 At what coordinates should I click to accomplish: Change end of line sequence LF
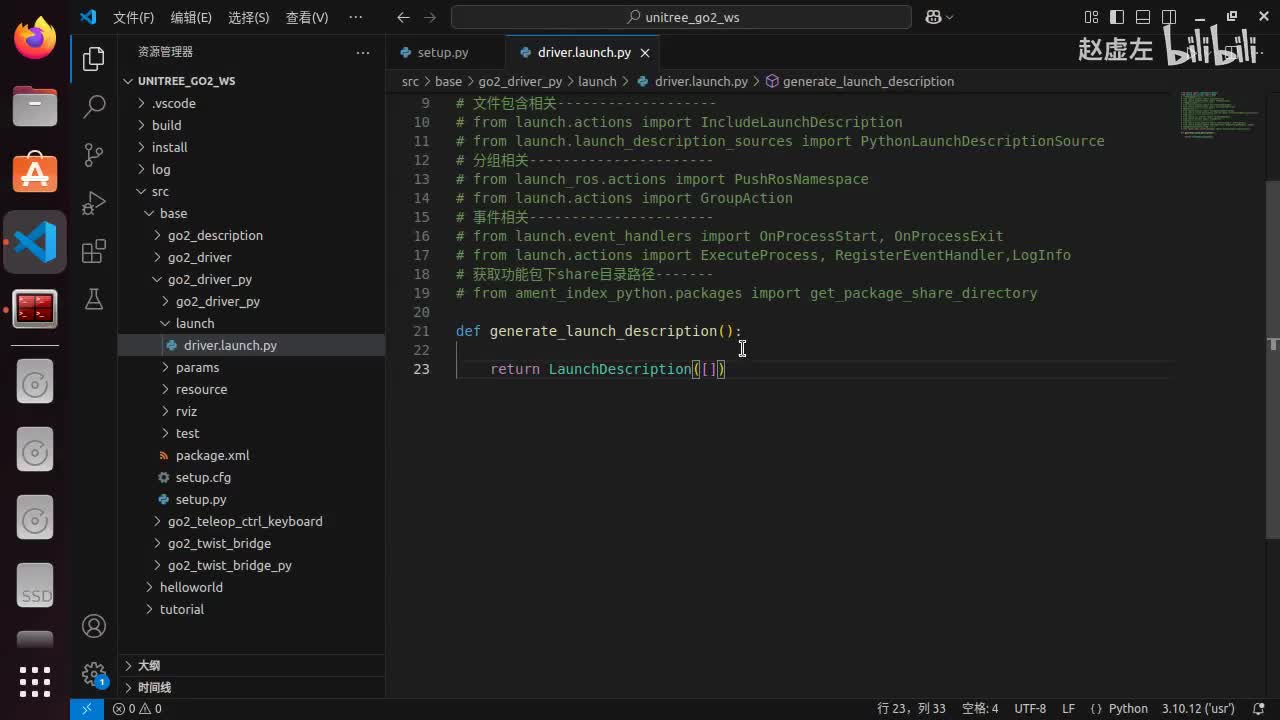coord(1068,708)
